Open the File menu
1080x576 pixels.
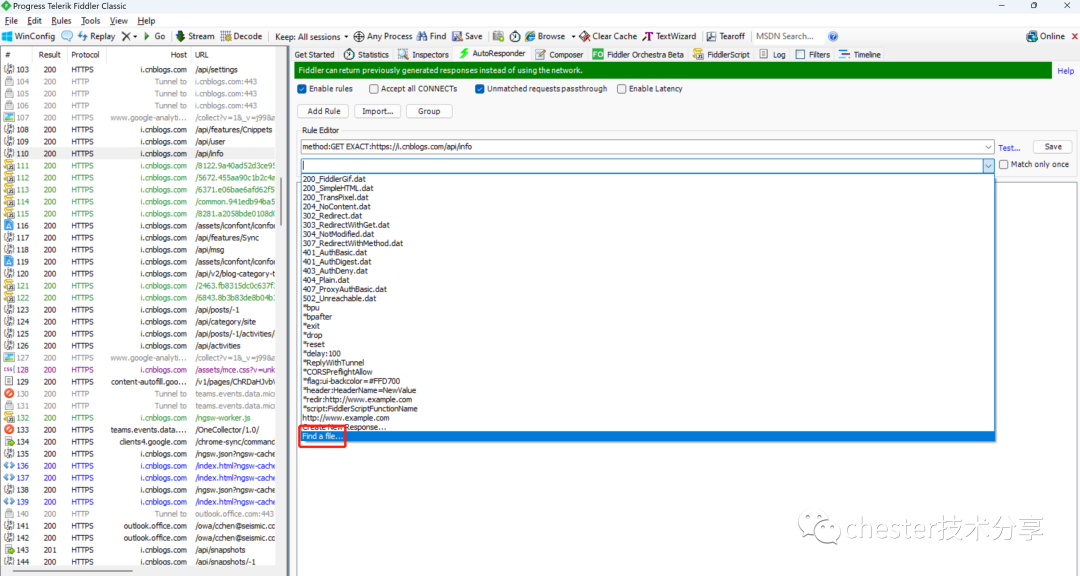(x=11, y=21)
